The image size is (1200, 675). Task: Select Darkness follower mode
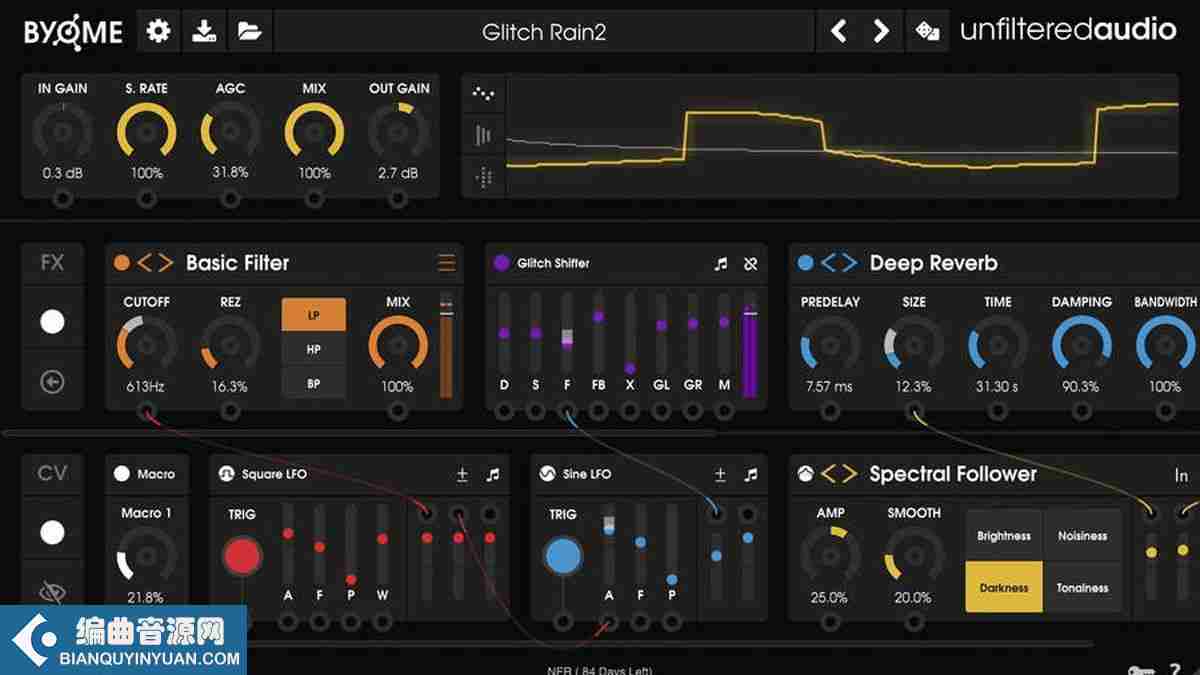pos(1004,587)
